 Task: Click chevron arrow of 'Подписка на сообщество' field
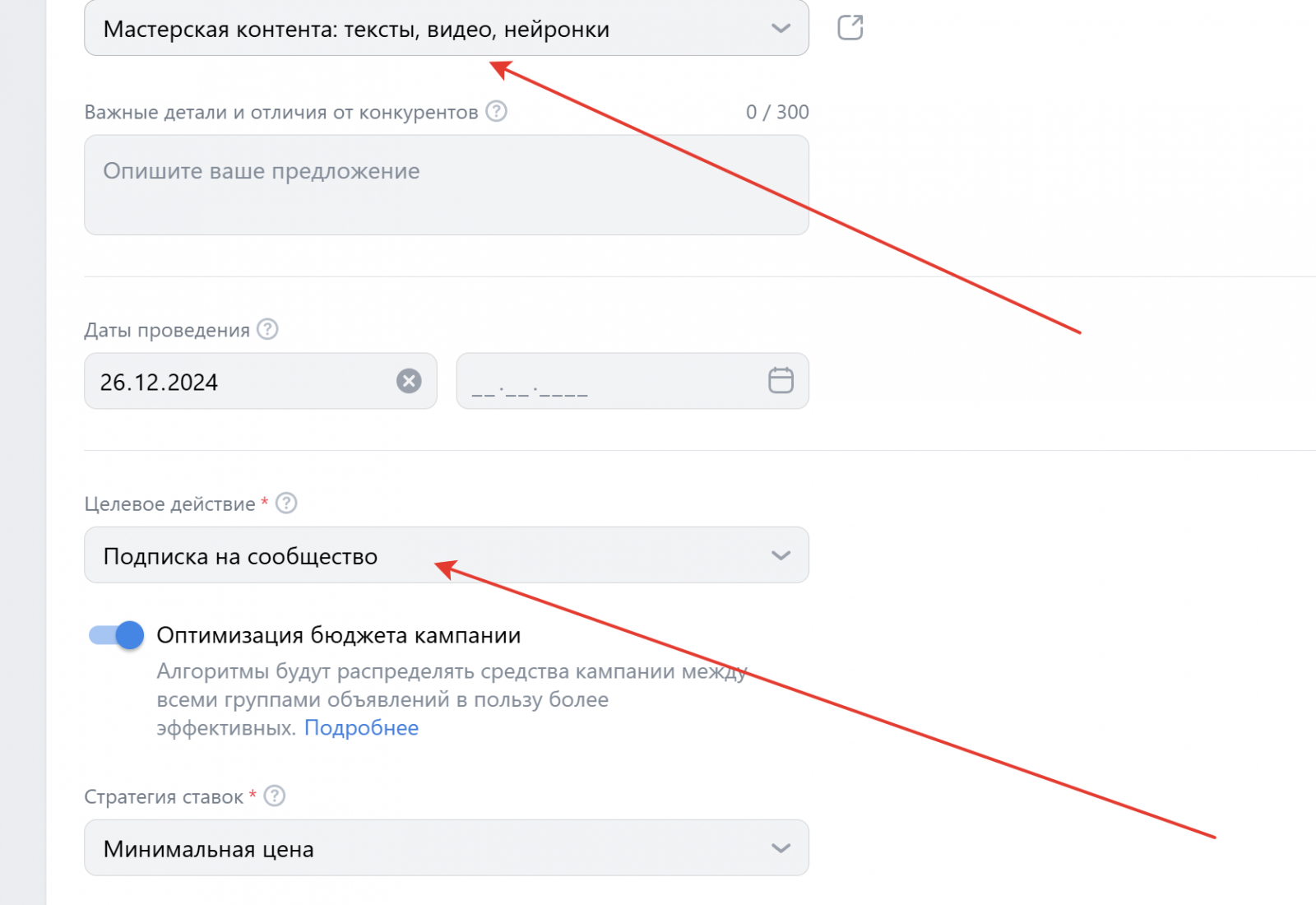tap(781, 555)
